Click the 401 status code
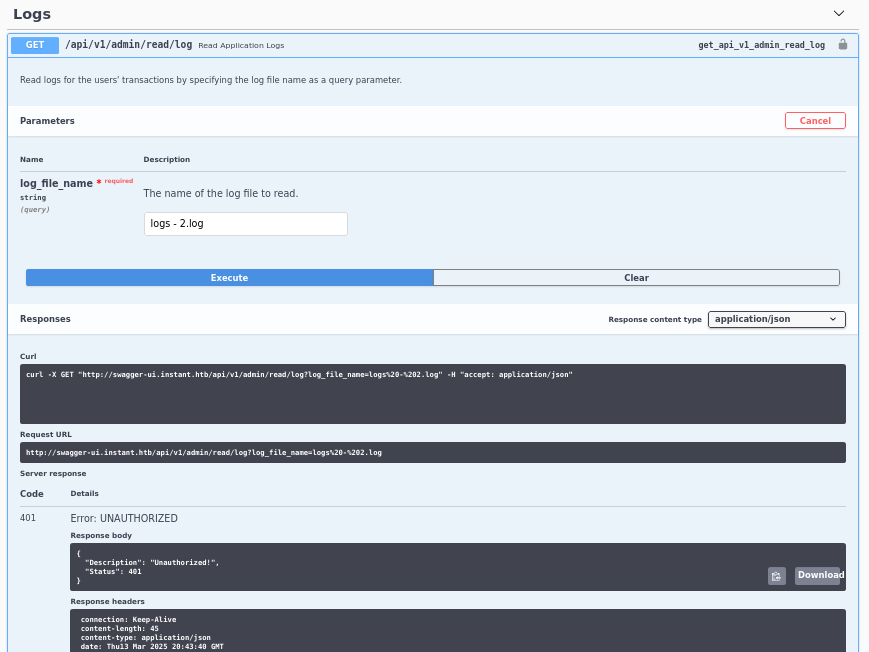This screenshot has height=652, width=869. [x=28, y=518]
